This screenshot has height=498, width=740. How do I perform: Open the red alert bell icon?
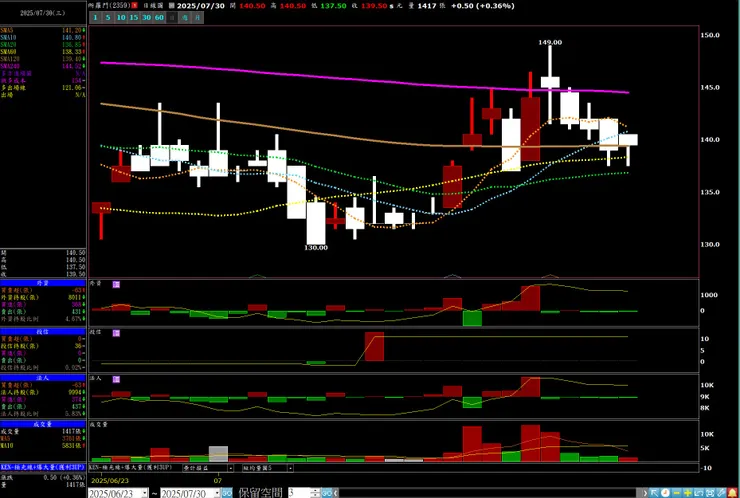(x=732, y=493)
